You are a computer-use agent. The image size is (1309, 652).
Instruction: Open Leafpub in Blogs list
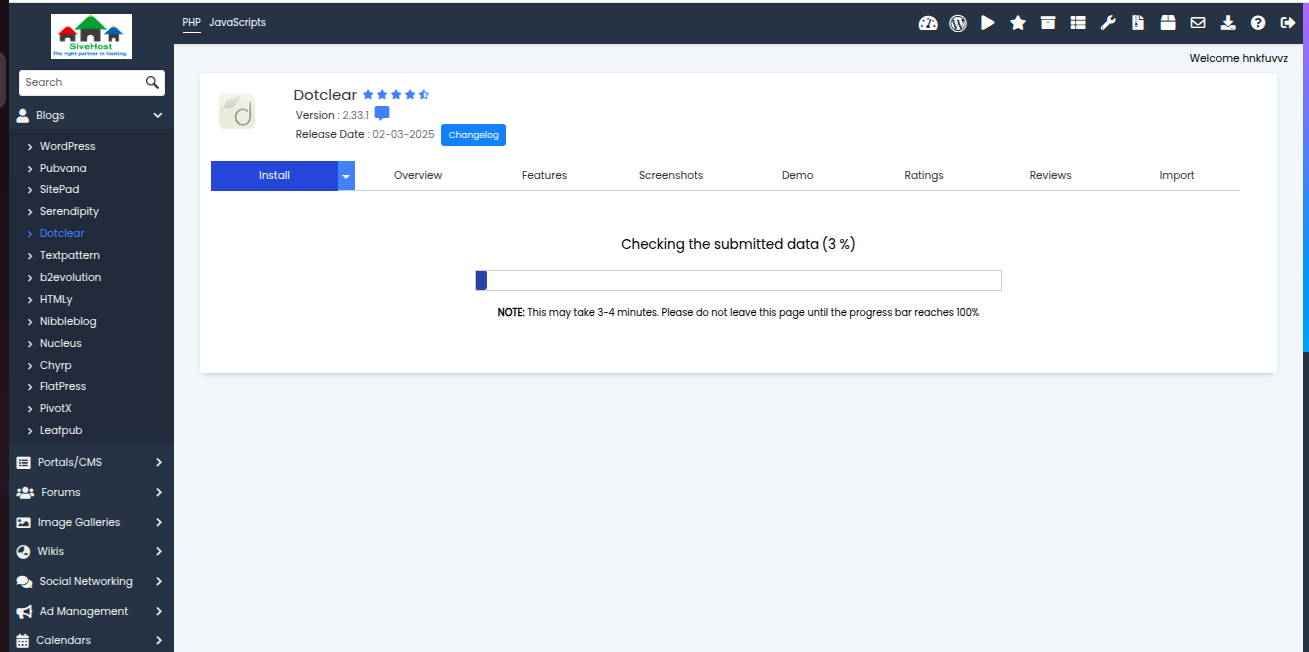61,431
